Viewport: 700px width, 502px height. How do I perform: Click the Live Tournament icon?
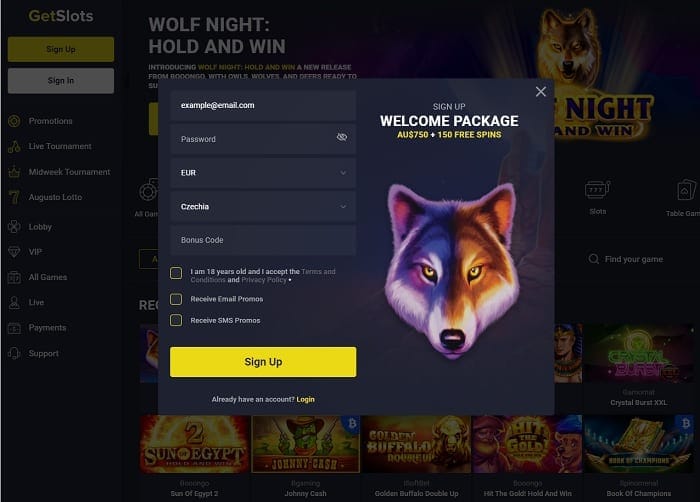coord(14,146)
